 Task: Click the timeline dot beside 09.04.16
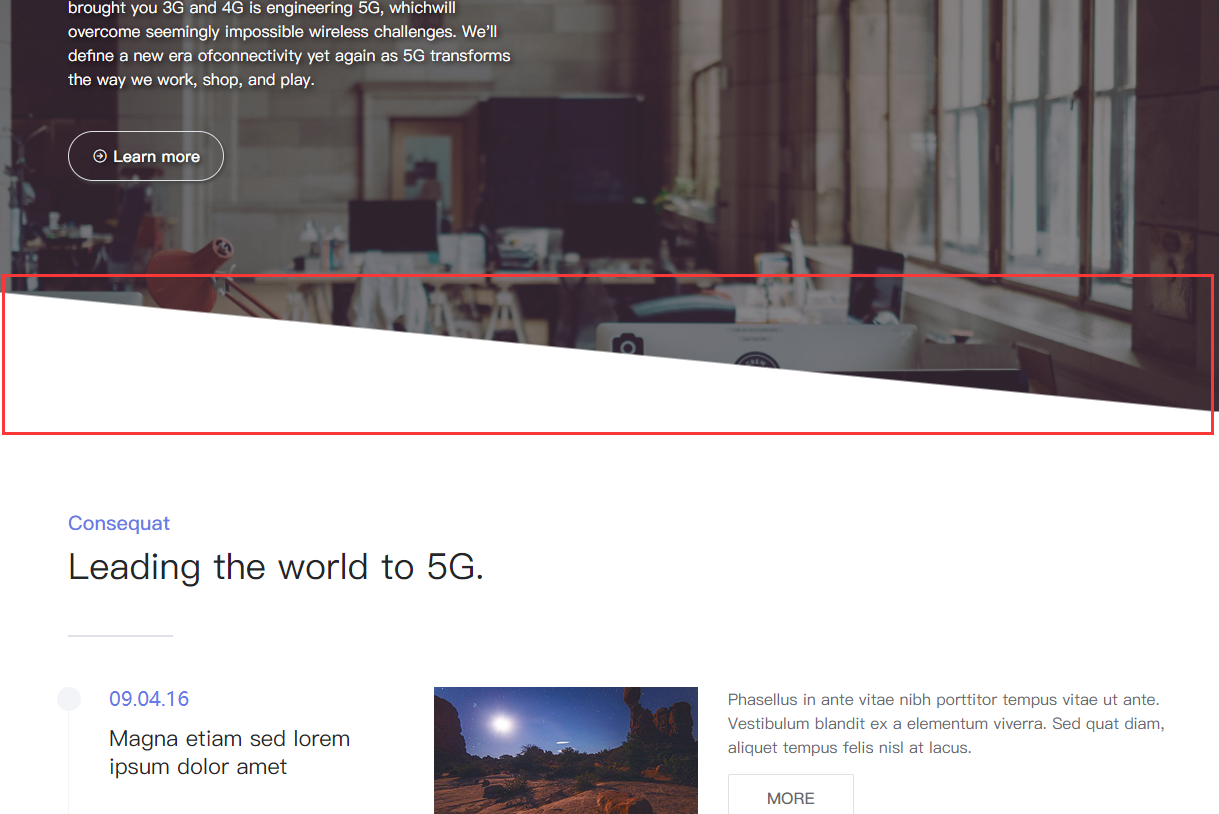(69, 699)
